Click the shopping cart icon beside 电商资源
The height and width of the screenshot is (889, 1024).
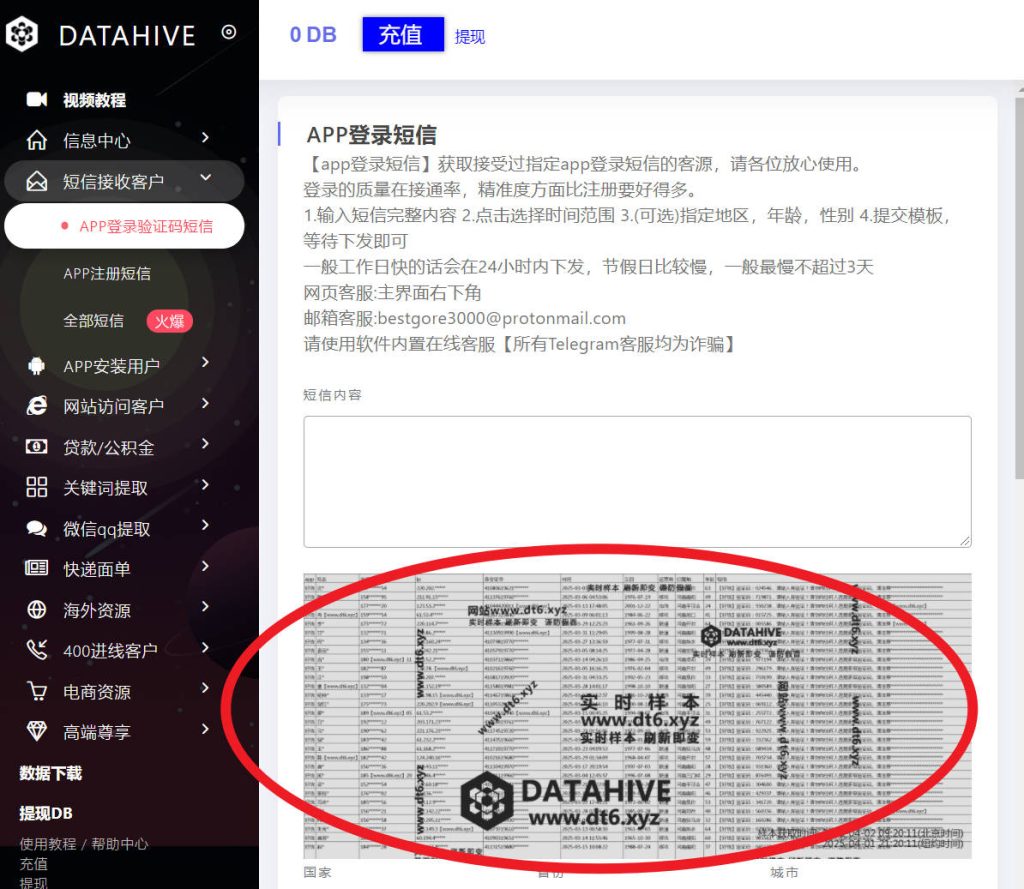coord(37,690)
